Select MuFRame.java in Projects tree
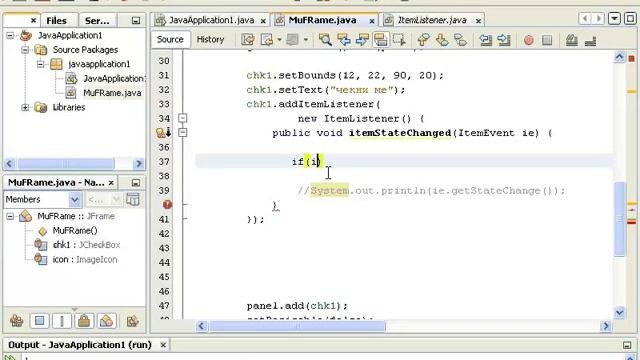This screenshot has height=360, width=640. pyautogui.click(x=112, y=93)
